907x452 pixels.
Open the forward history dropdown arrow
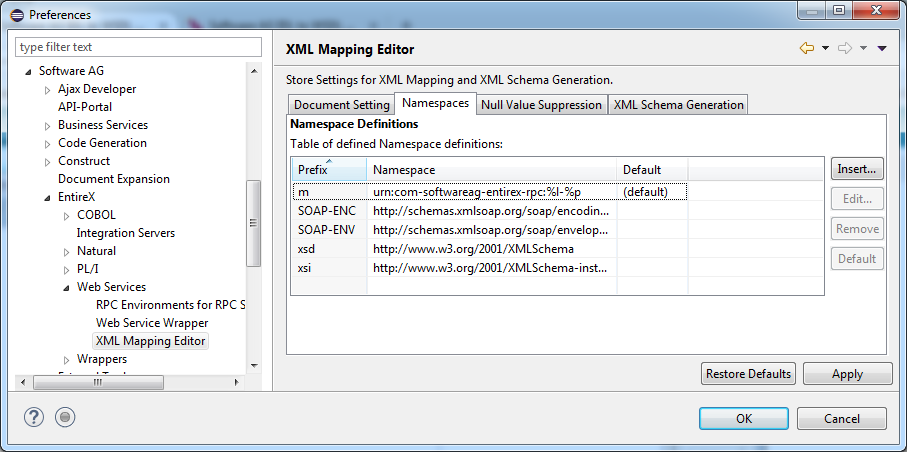[x=864, y=49]
